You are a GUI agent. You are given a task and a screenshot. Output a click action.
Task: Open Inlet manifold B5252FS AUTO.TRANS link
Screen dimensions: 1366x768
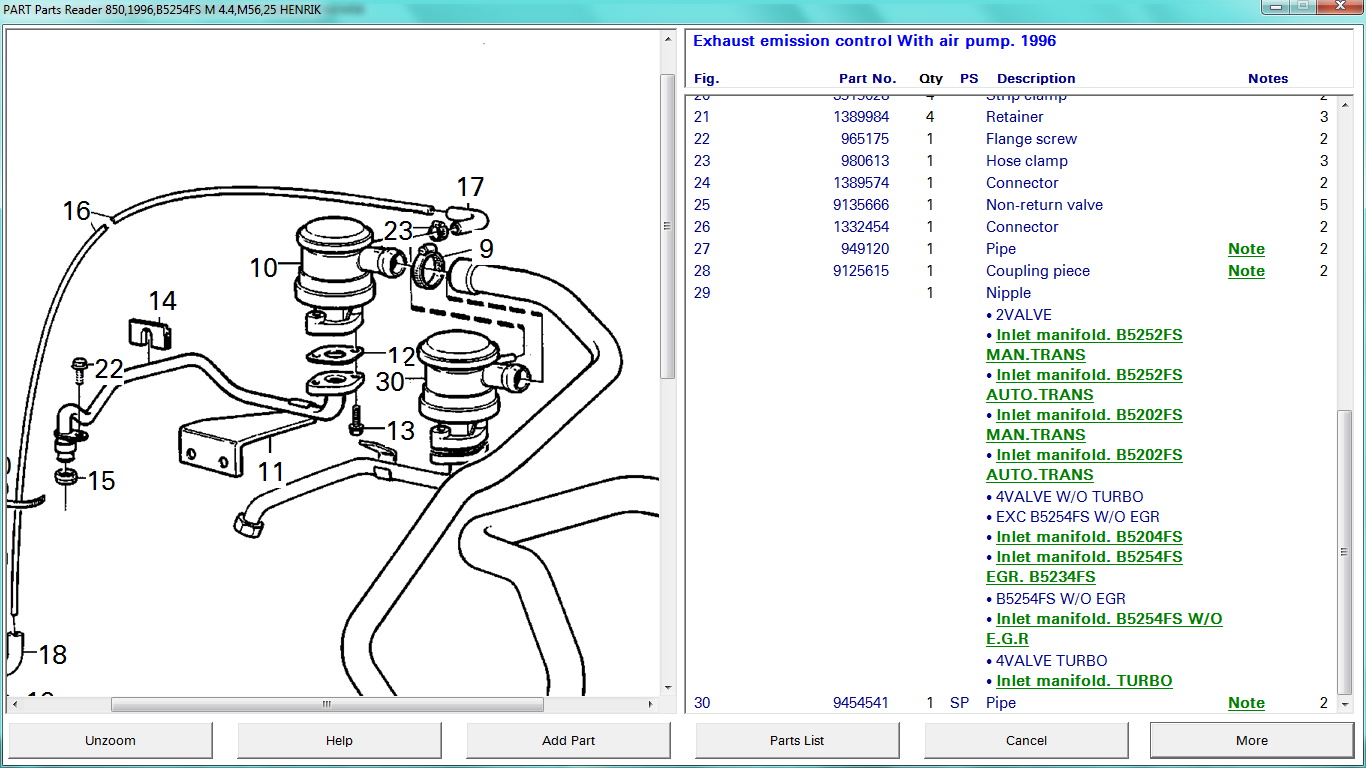click(x=1084, y=385)
